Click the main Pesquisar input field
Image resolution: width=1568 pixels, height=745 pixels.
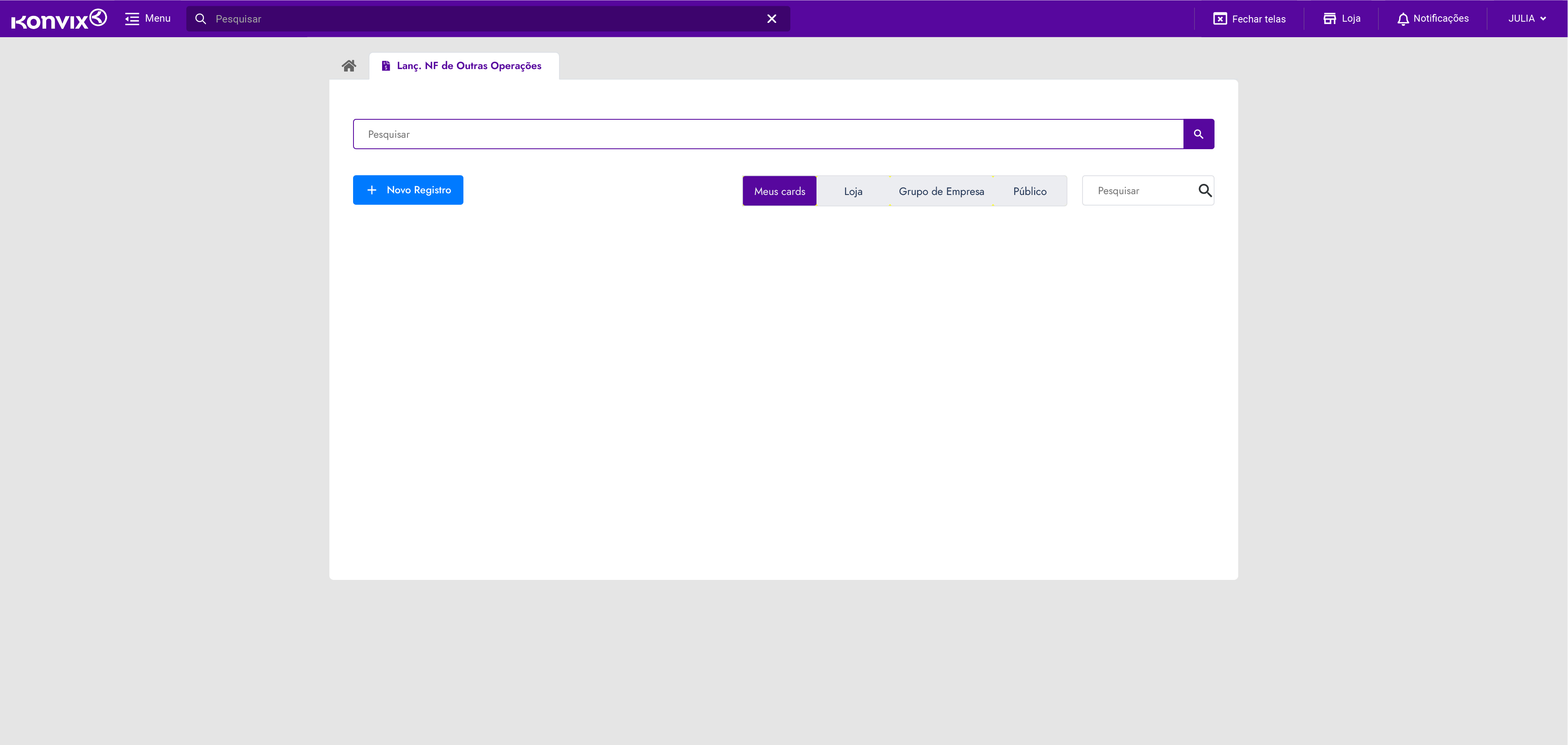(x=767, y=134)
